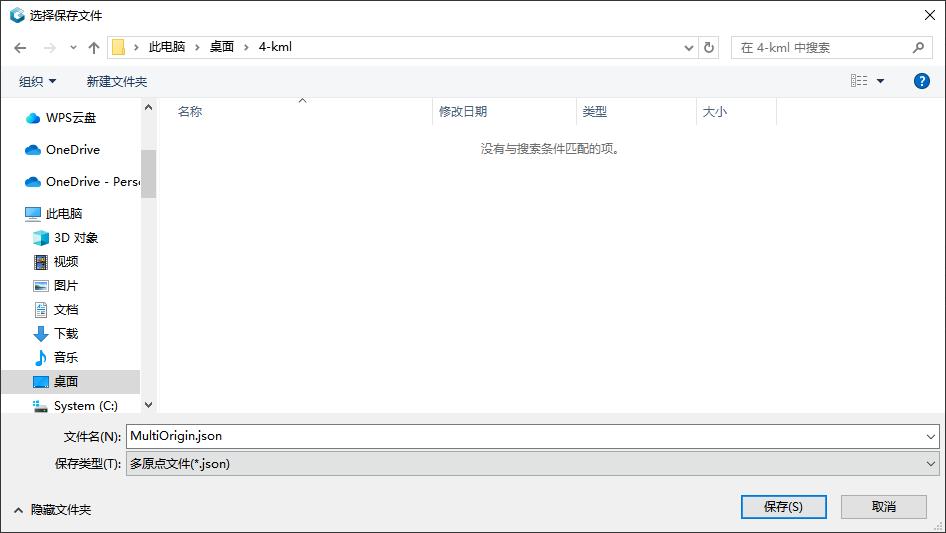The width and height of the screenshot is (946, 533).
Task: Select 桌面 in address breadcrumb
Action: pos(221,47)
